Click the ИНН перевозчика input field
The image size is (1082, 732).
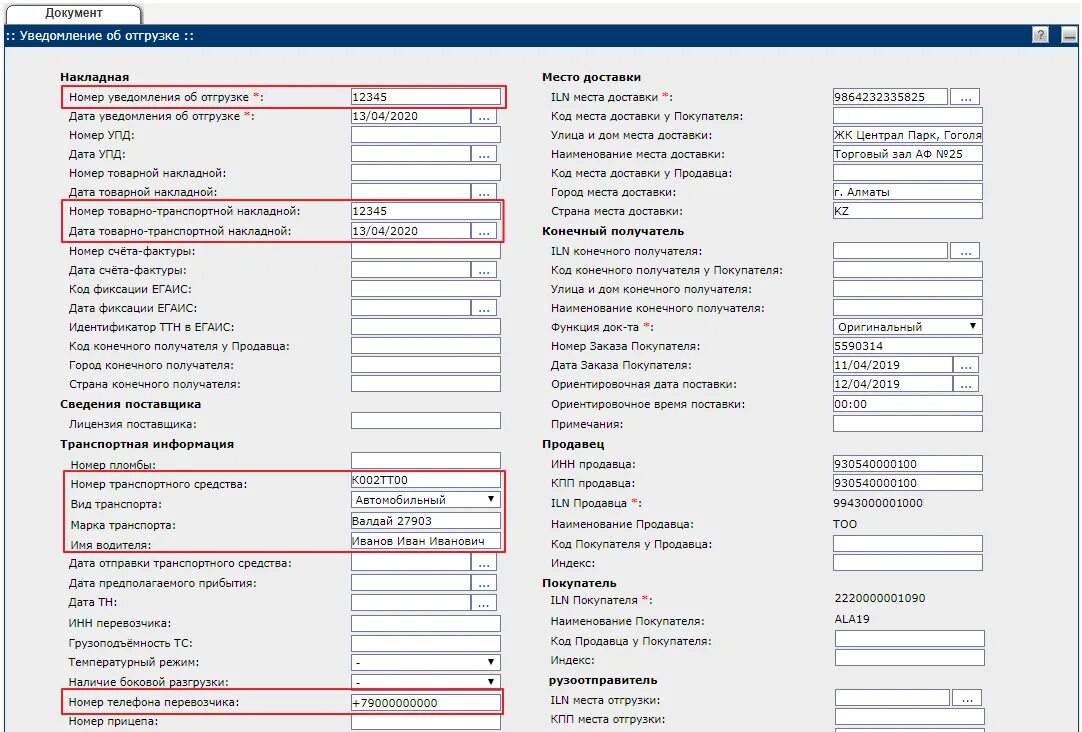point(425,623)
